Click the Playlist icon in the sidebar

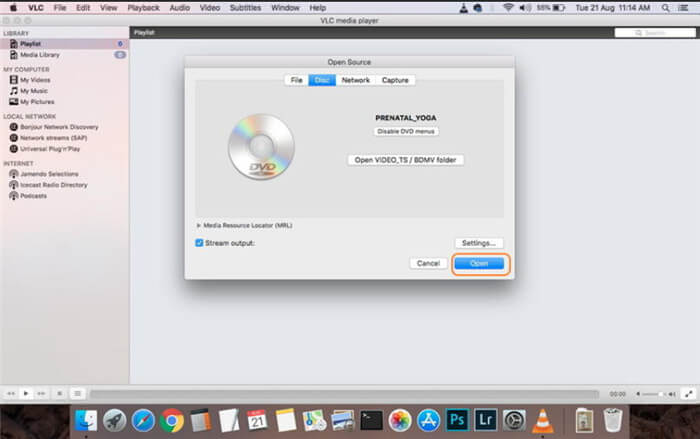point(13,44)
